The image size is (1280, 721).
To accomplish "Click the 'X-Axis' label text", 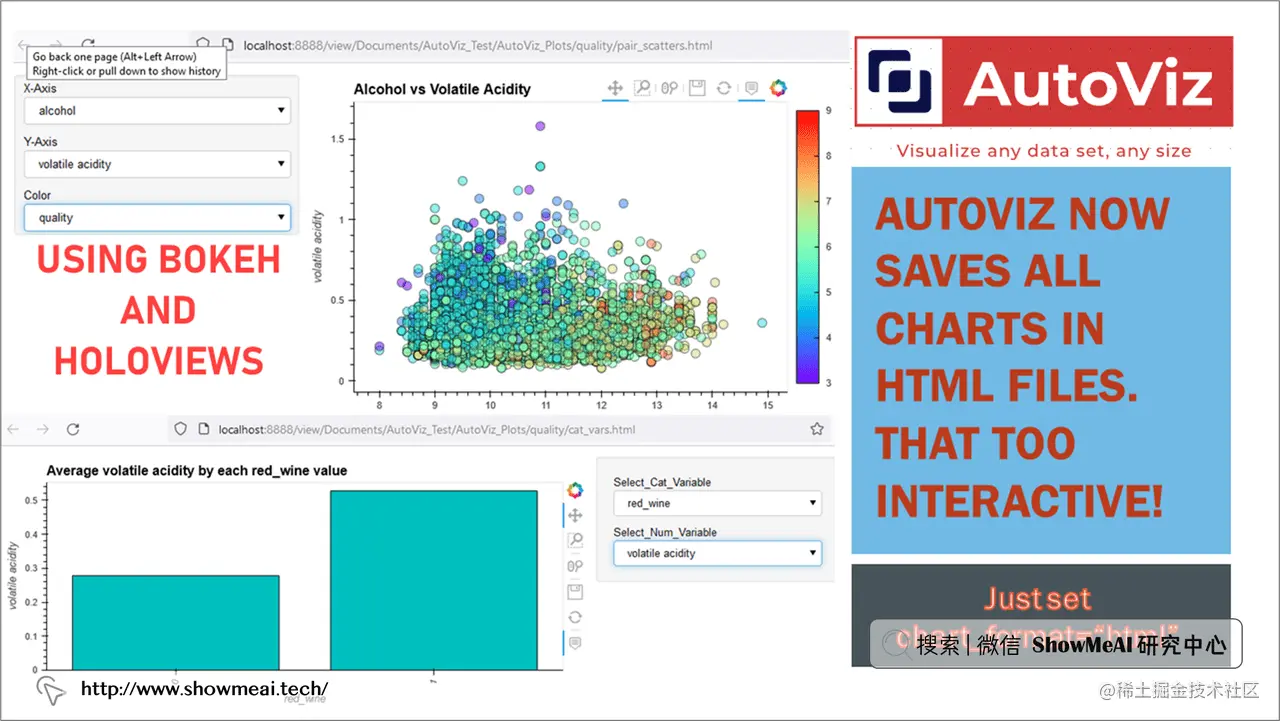I will point(40,88).
